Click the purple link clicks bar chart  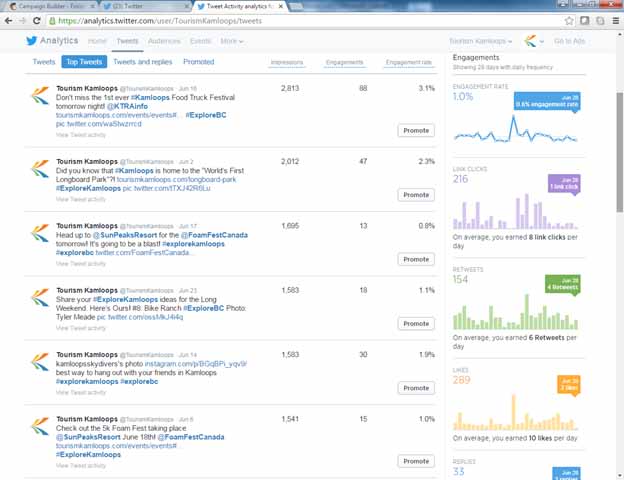[x=515, y=211]
